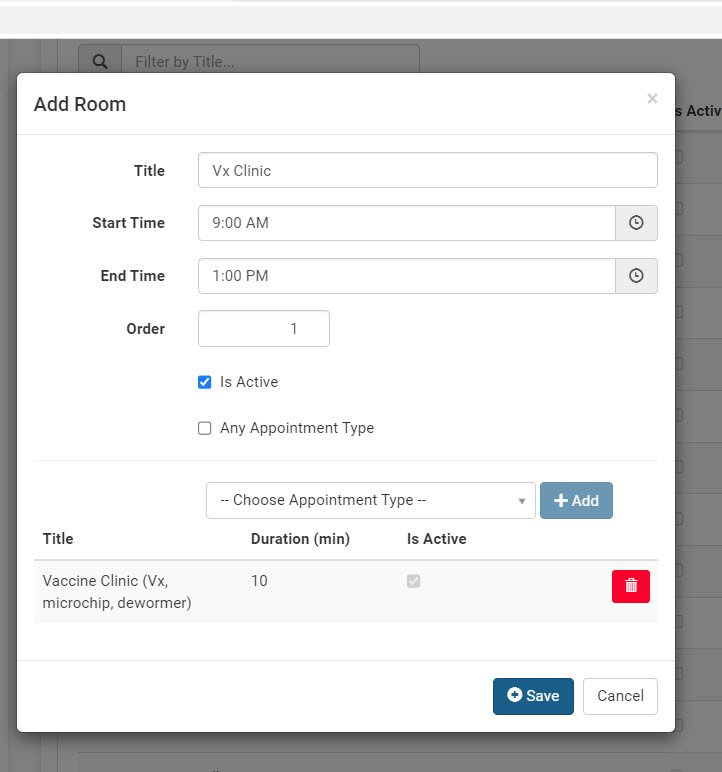
Task: Click the Vaccine Clinic row Is Active checkbox
Action: coord(414,581)
